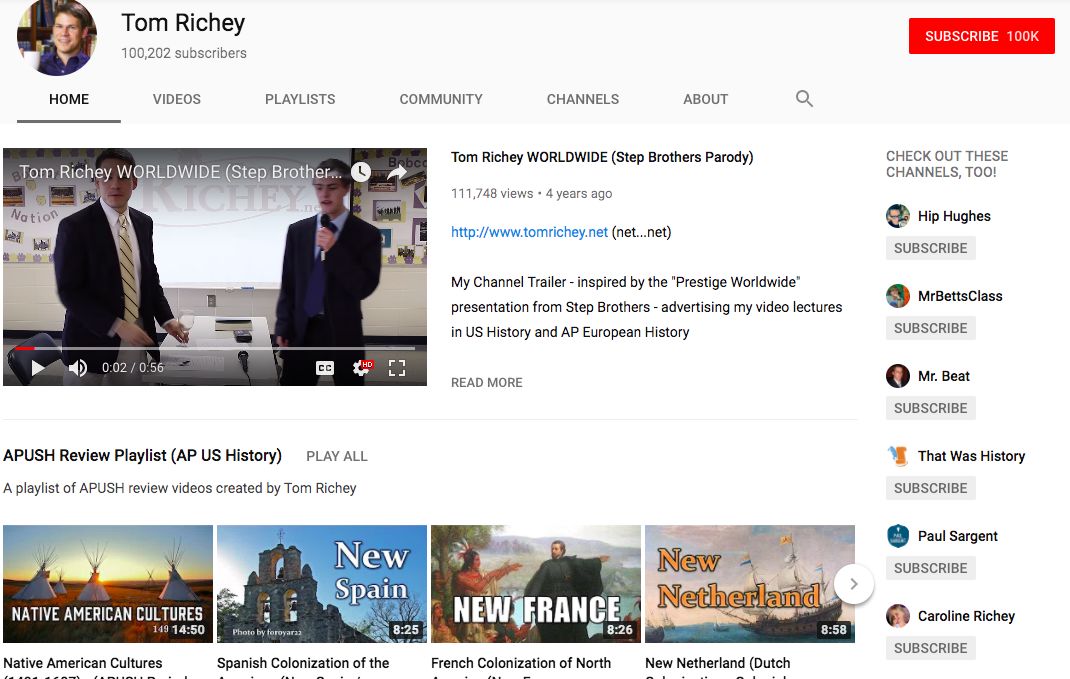Open New Netherland video title
Viewport: 1070px width, 679px height.
pos(718,669)
